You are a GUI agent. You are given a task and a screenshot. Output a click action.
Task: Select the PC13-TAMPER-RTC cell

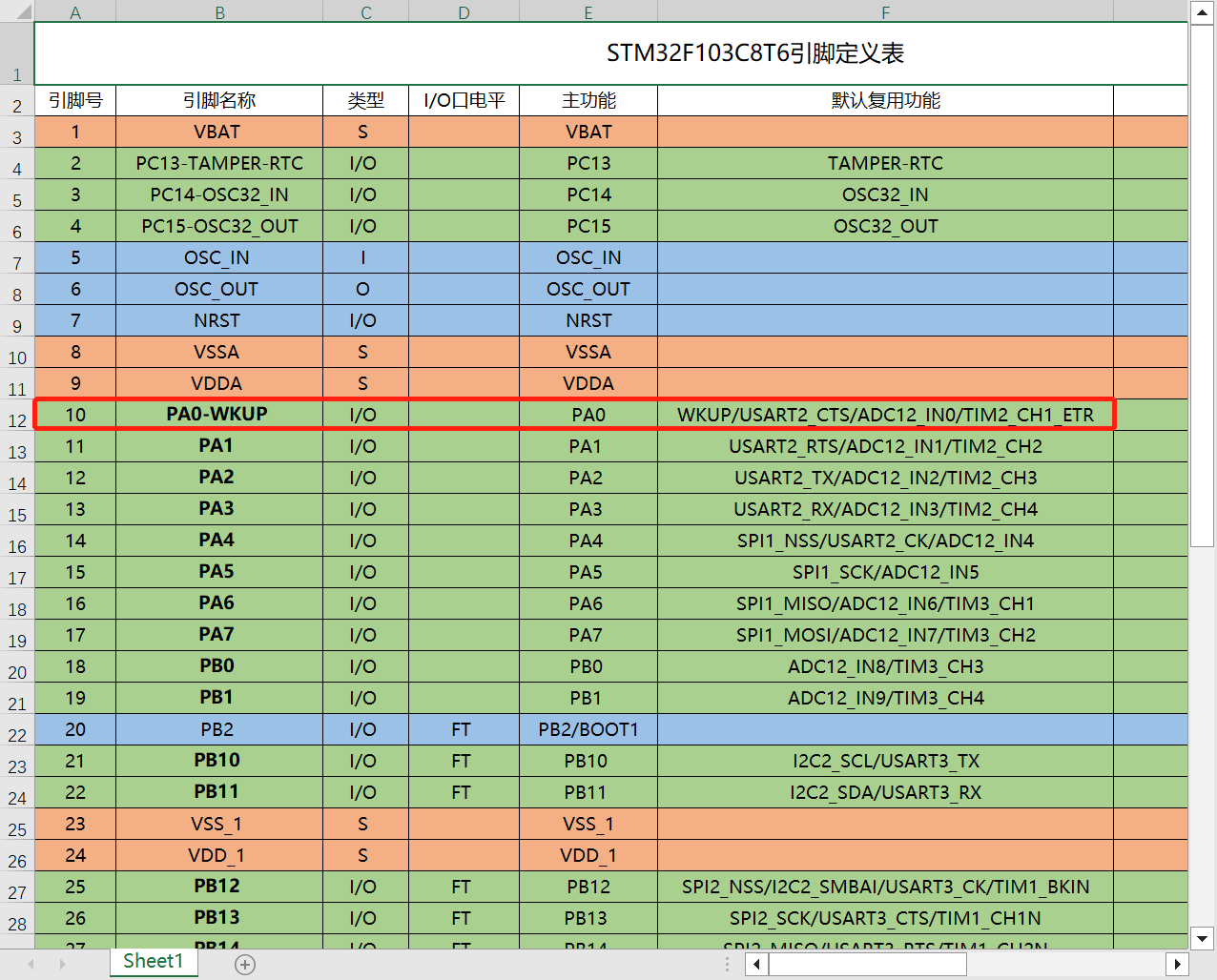coord(219,163)
